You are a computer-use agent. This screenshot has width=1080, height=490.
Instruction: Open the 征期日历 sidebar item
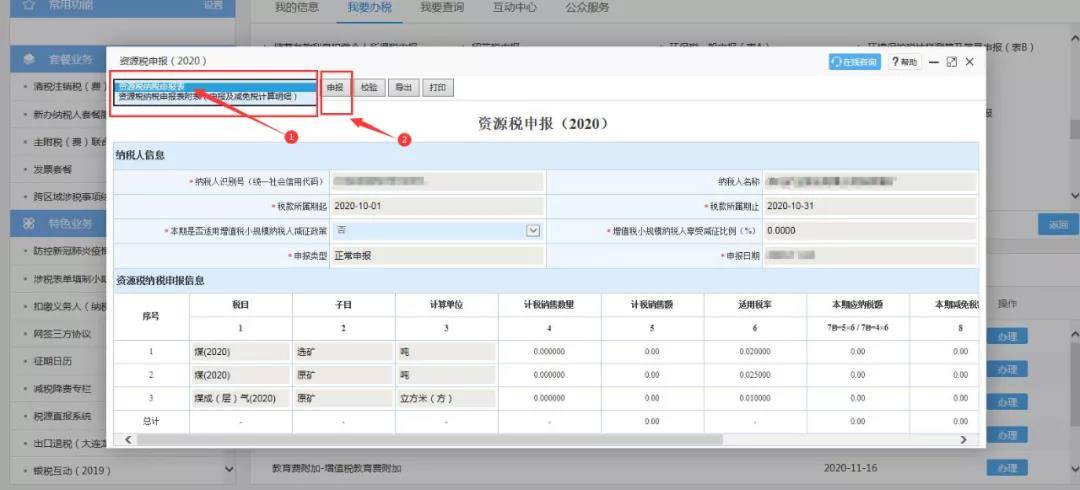53,361
